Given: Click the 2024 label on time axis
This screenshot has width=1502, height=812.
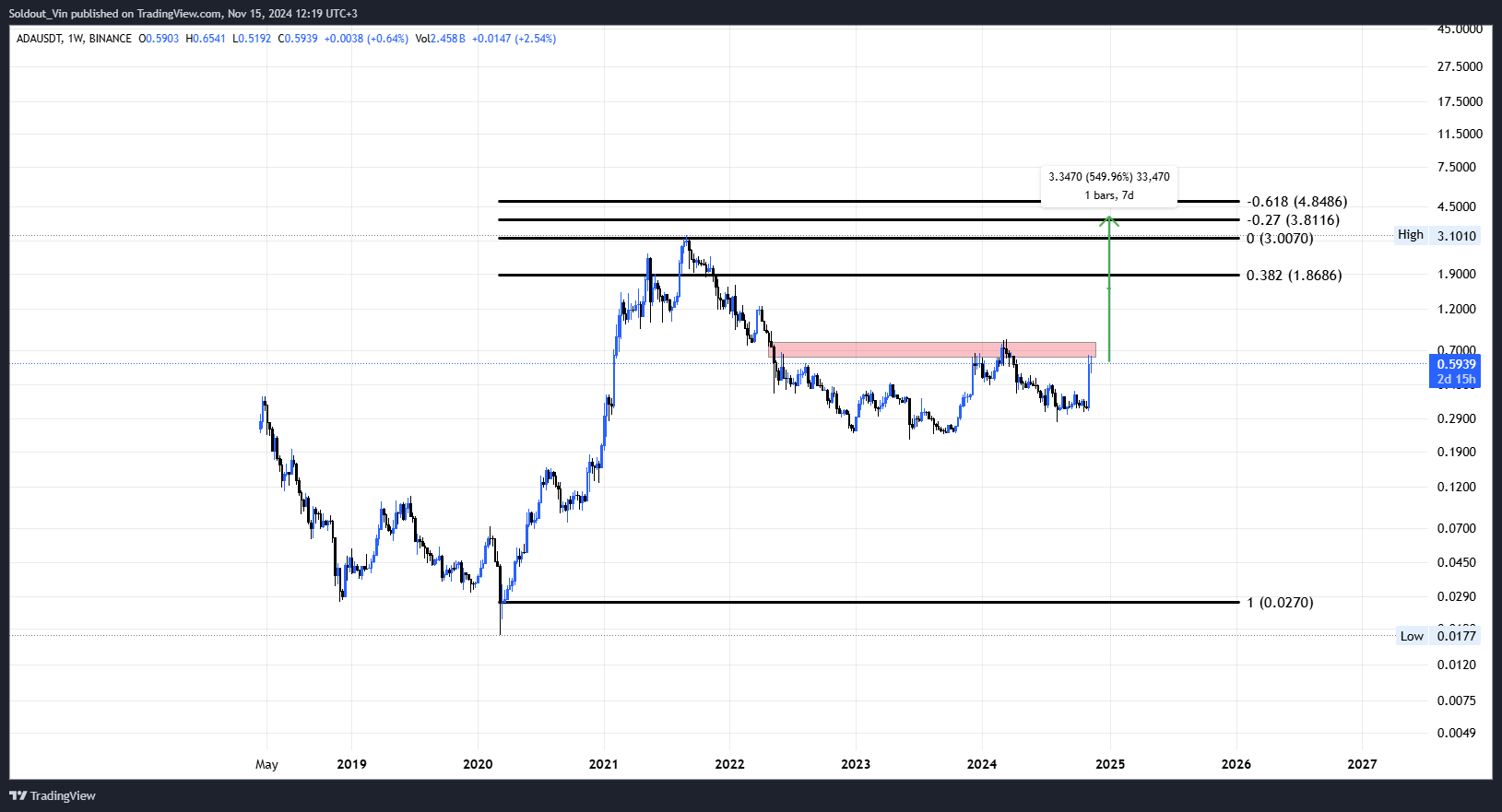Looking at the screenshot, I should pyautogui.click(x=982, y=764).
